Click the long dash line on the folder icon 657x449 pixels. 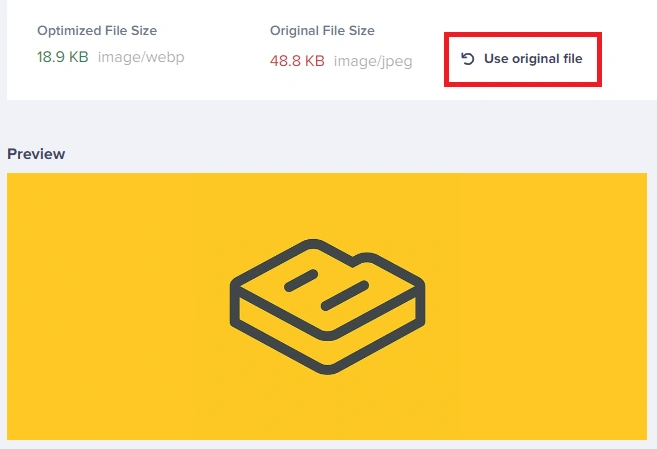(x=345, y=294)
